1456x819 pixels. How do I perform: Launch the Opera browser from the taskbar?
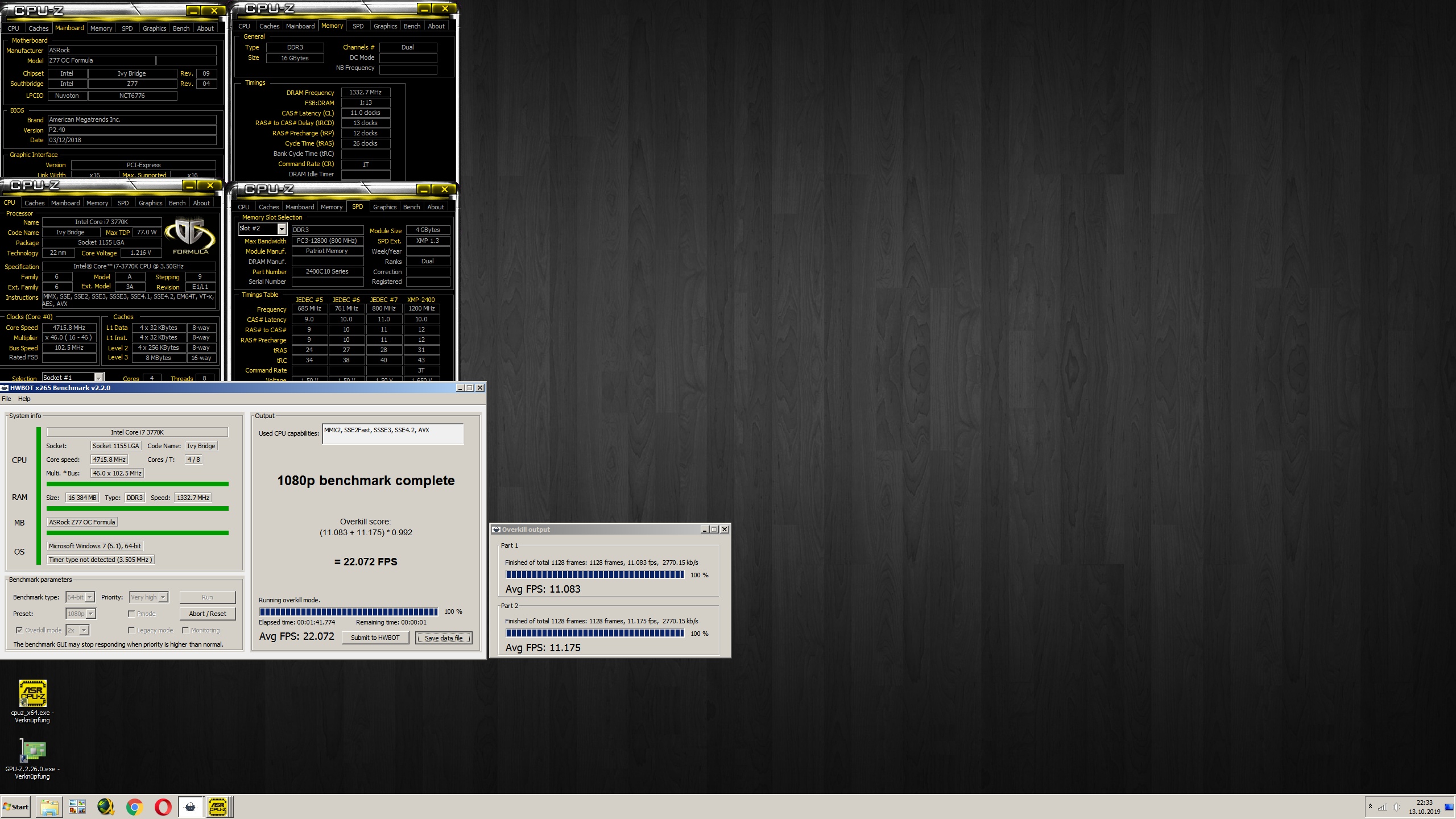pos(163,807)
